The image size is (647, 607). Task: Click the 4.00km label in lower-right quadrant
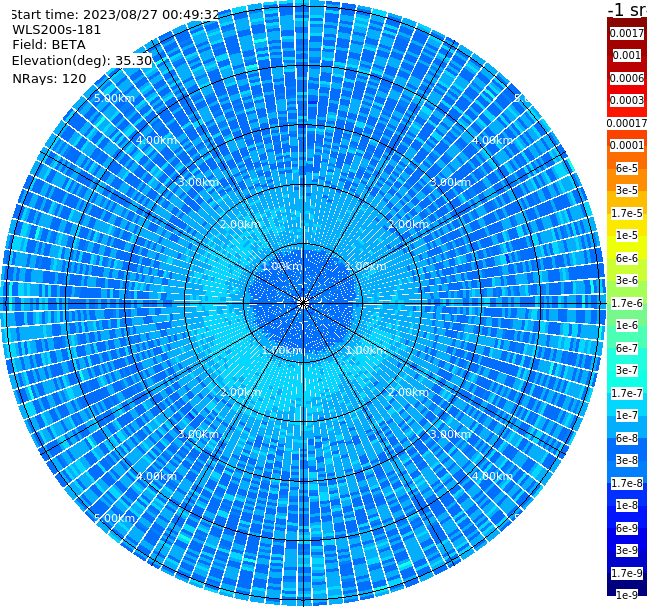click(x=492, y=476)
